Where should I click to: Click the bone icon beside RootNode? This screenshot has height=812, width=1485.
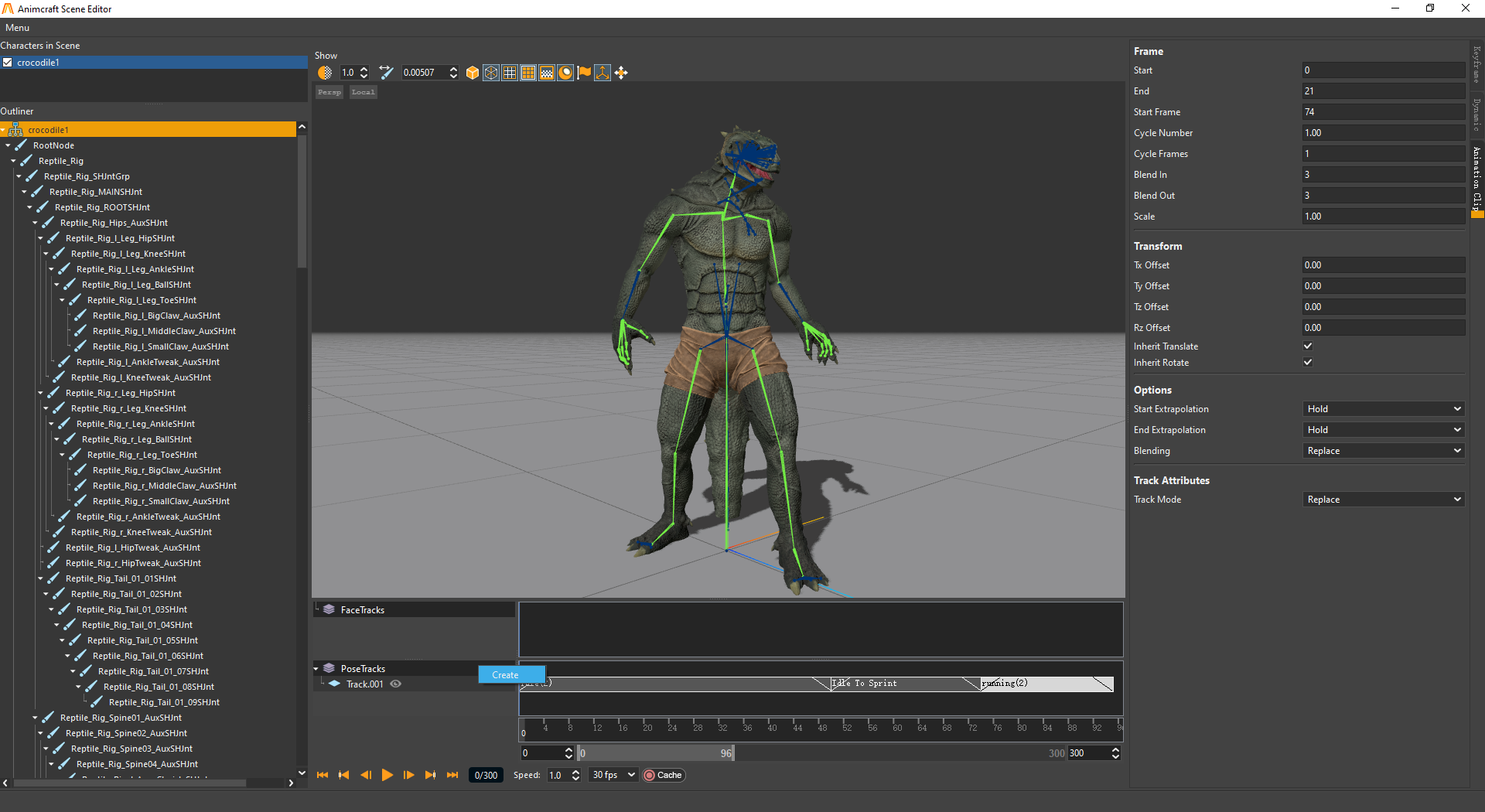[21, 145]
